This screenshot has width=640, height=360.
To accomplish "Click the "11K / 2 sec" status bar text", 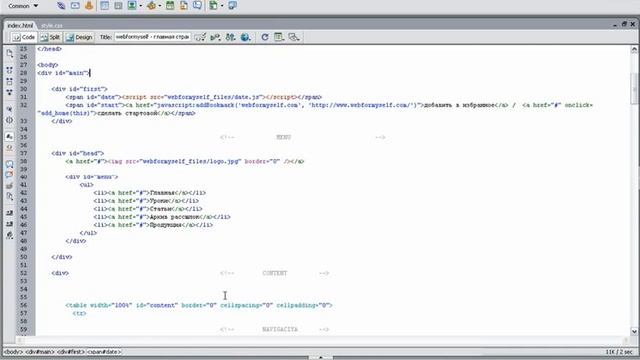I will click(x=619, y=352).
